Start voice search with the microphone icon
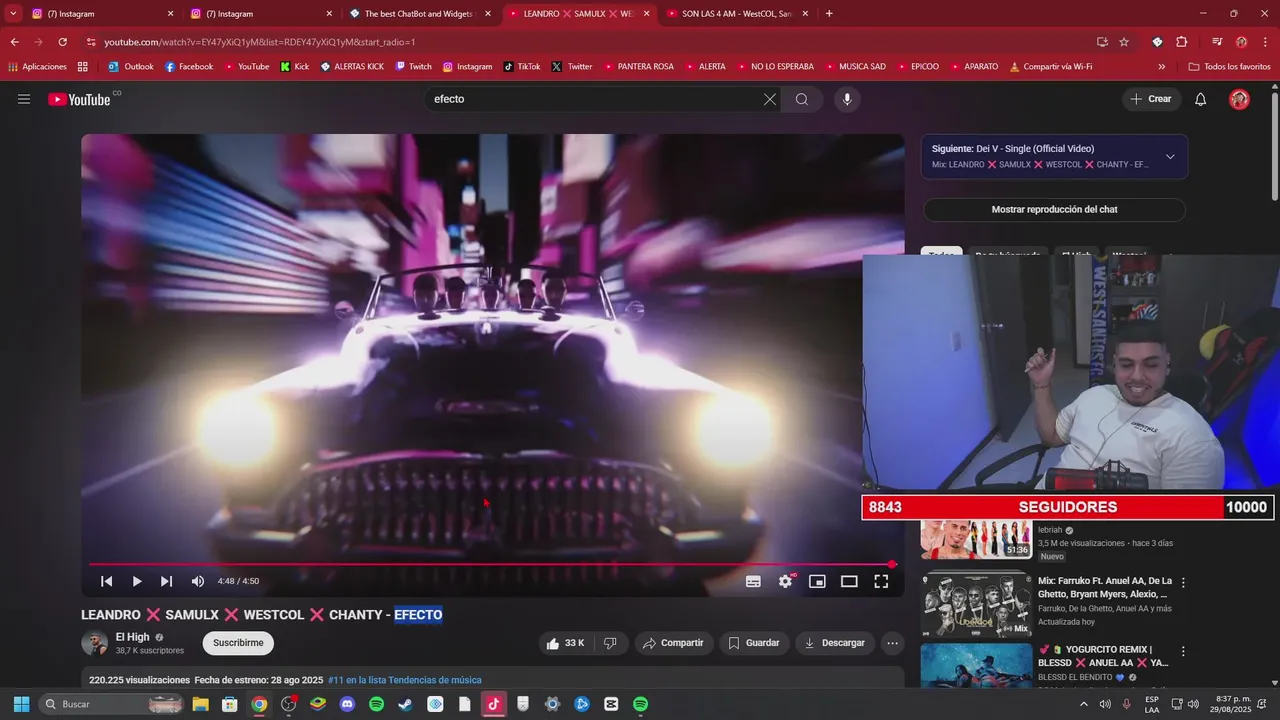 coord(847,99)
